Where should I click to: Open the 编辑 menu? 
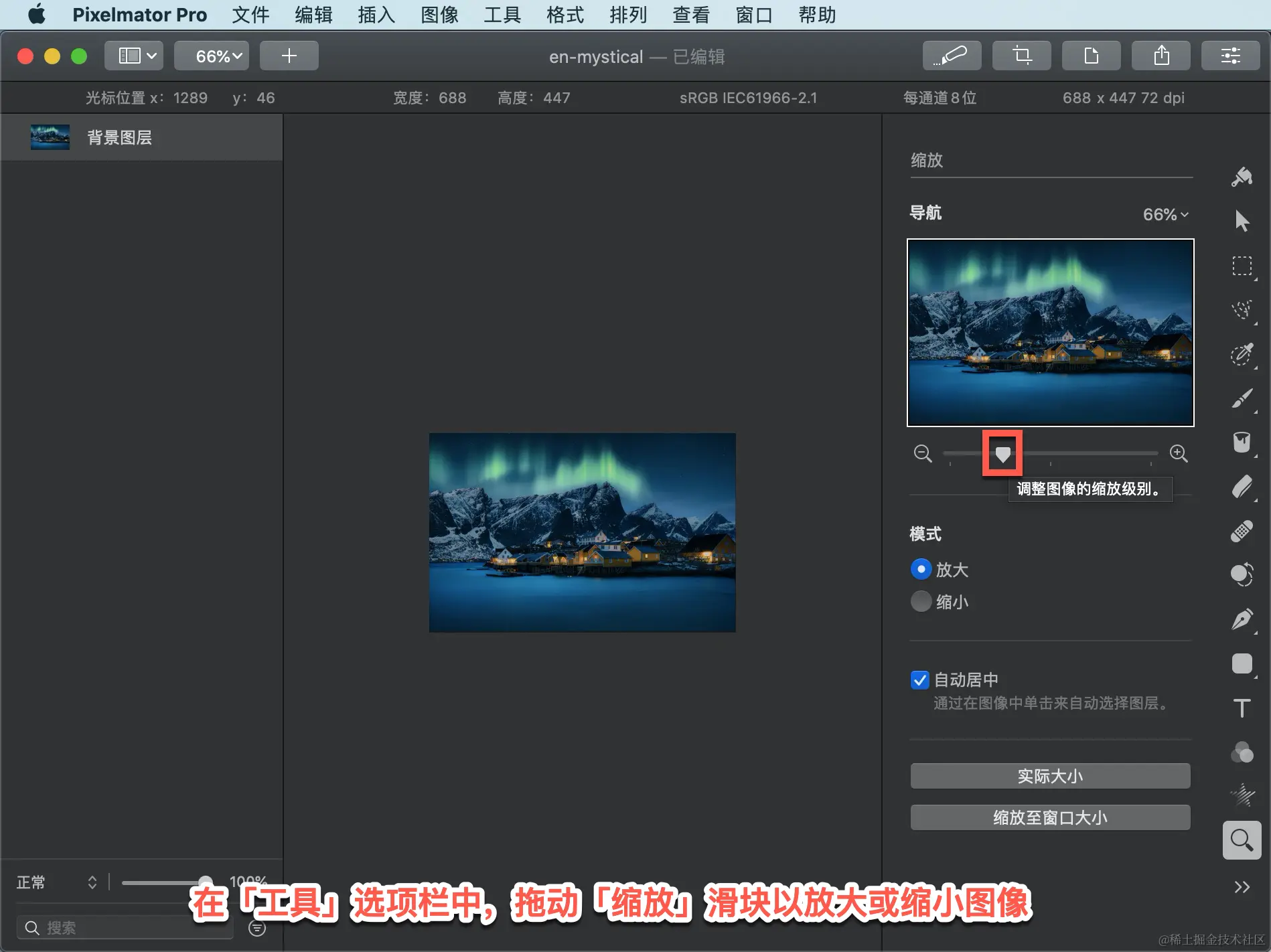point(313,15)
